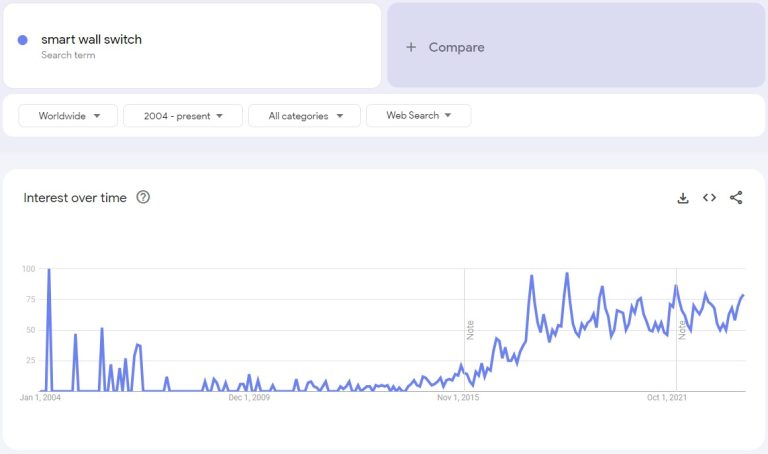Click the Interest over time heading
This screenshot has height=454, width=768.
tap(75, 198)
